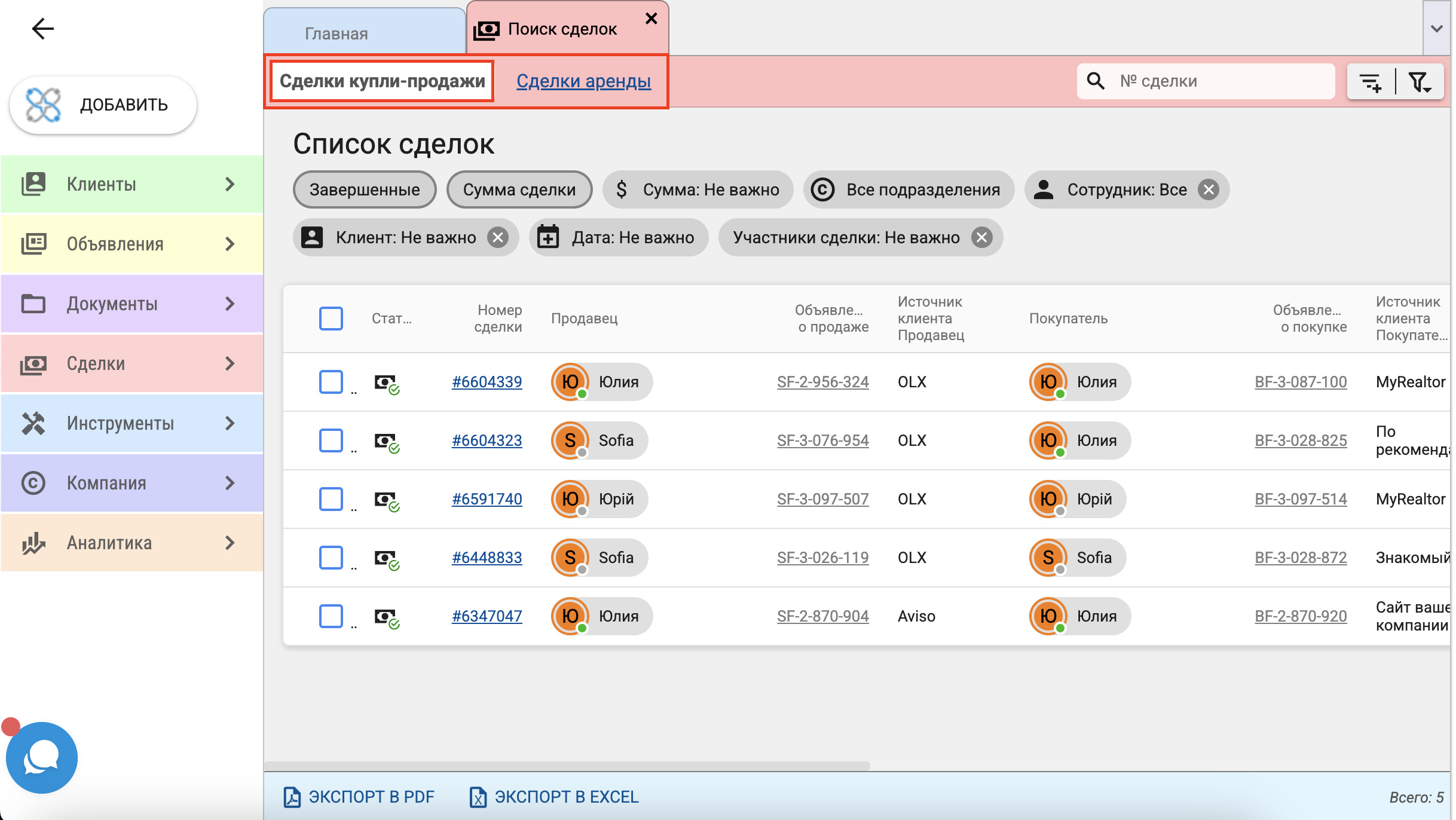Viewport: 1456px width, 820px height.
Task: Switch to the Главная tab
Action: pos(365,31)
